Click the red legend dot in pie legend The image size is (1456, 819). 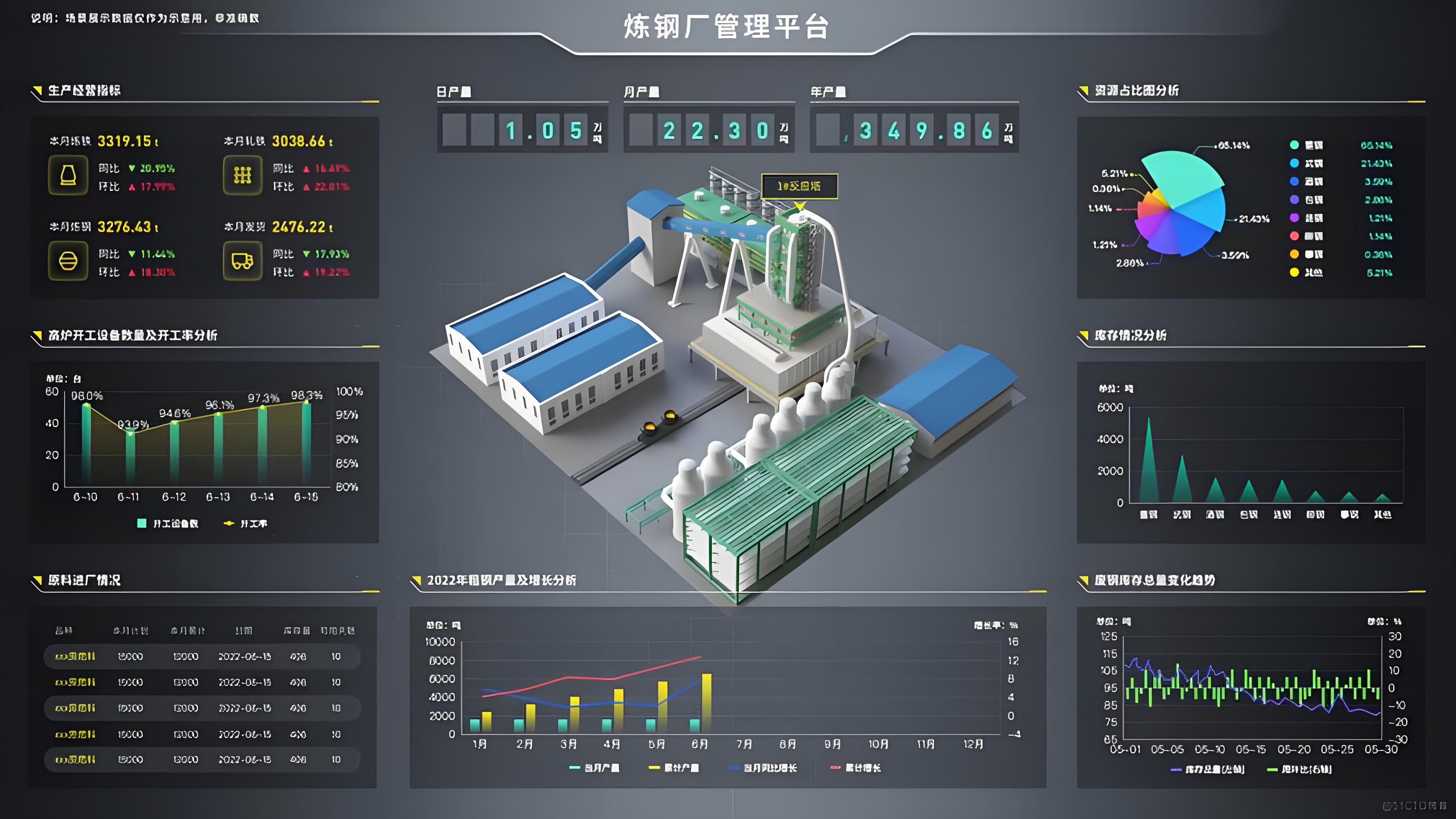[x=1294, y=236]
